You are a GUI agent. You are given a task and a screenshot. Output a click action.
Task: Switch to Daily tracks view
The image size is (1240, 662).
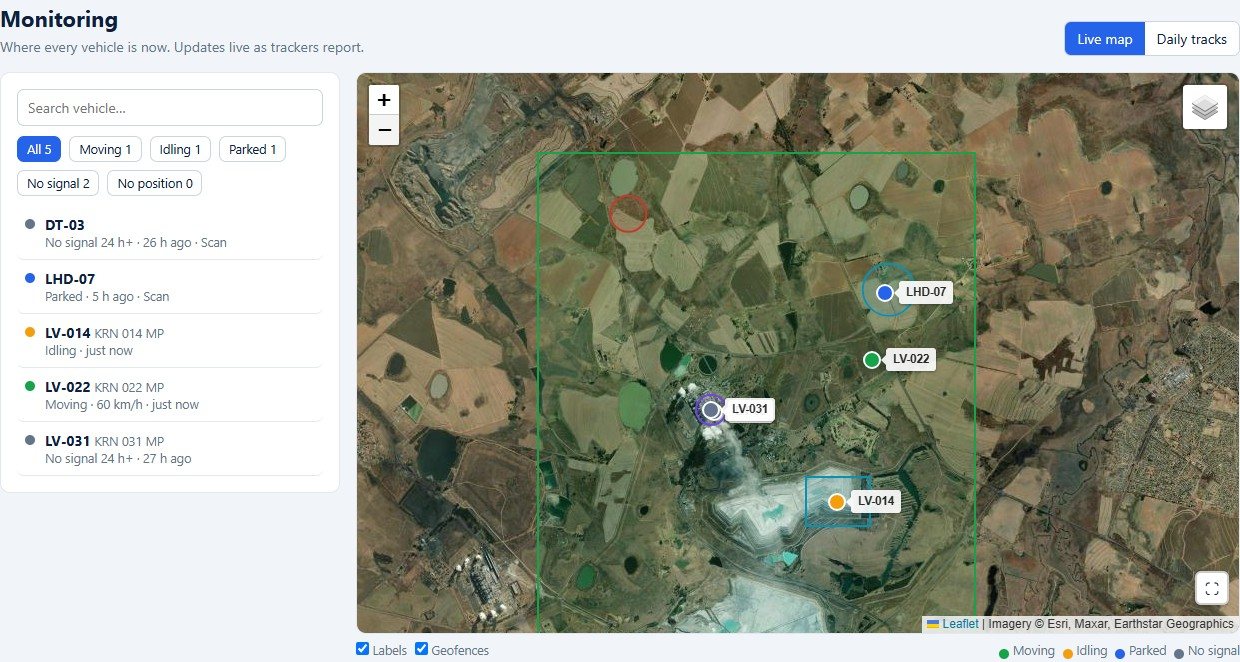[x=1192, y=39]
